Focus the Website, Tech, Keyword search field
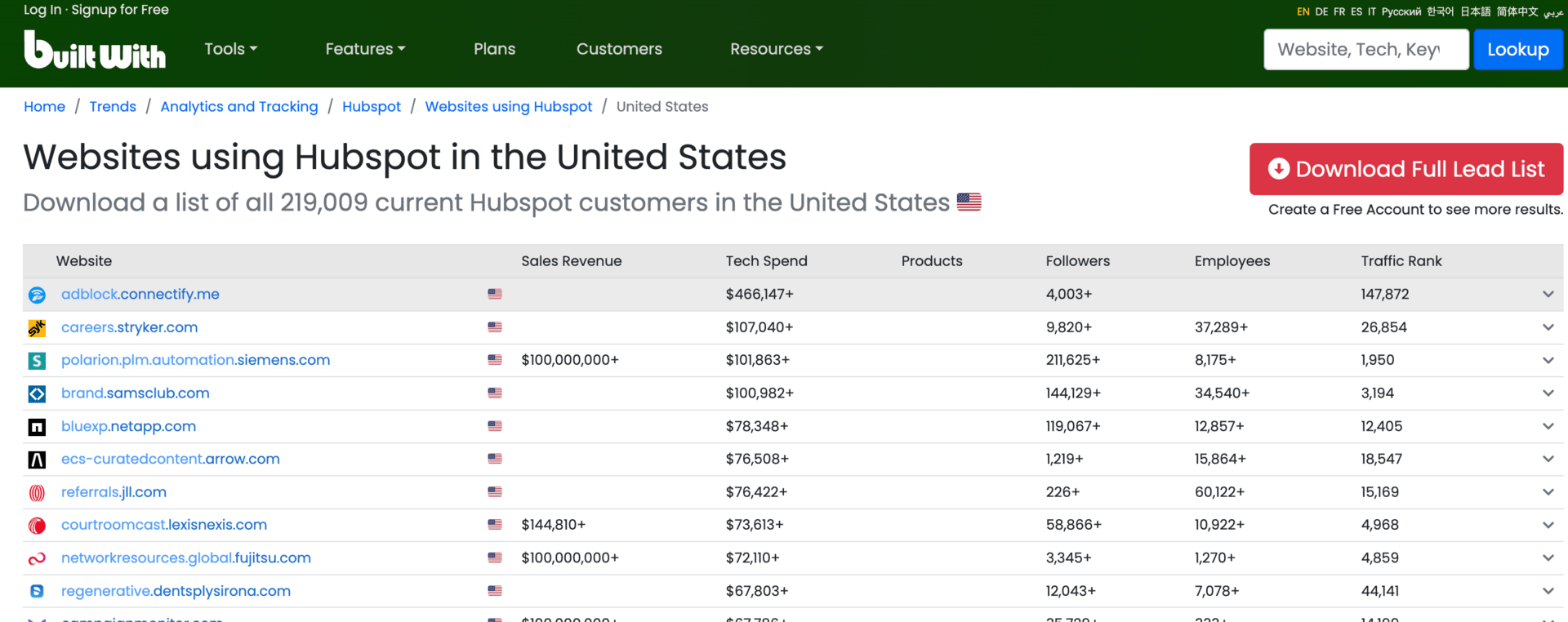Image resolution: width=1568 pixels, height=622 pixels. 1365,50
